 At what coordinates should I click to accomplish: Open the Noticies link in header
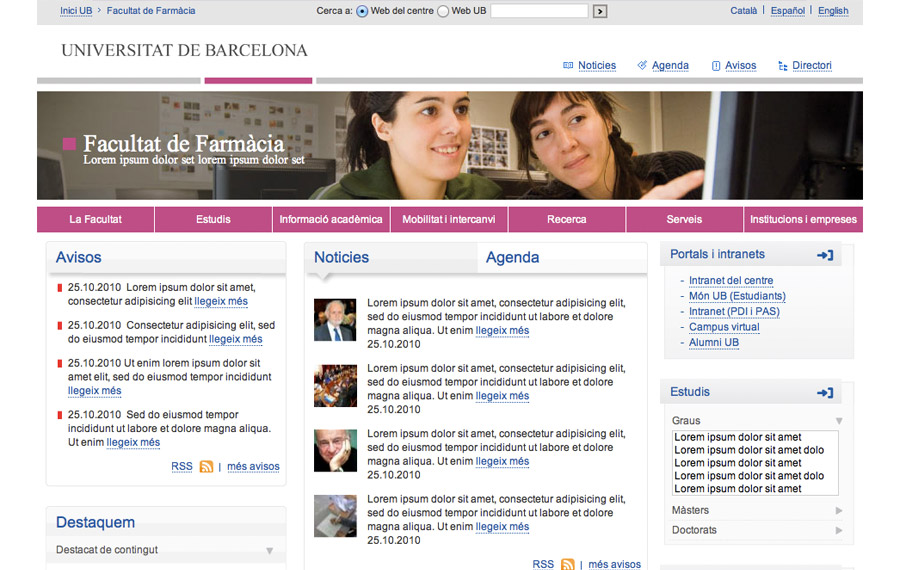tap(597, 65)
